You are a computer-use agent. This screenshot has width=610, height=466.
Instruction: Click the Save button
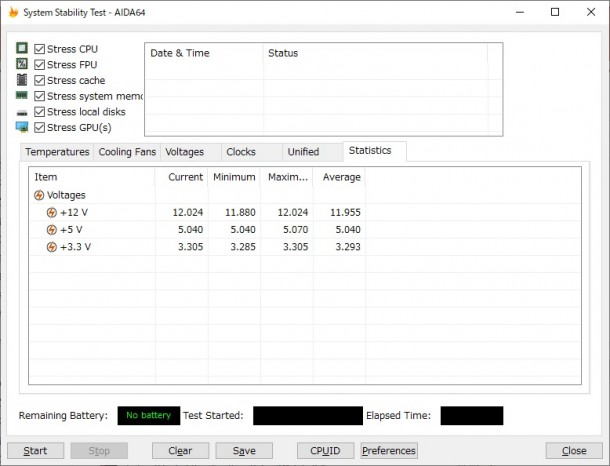point(244,450)
